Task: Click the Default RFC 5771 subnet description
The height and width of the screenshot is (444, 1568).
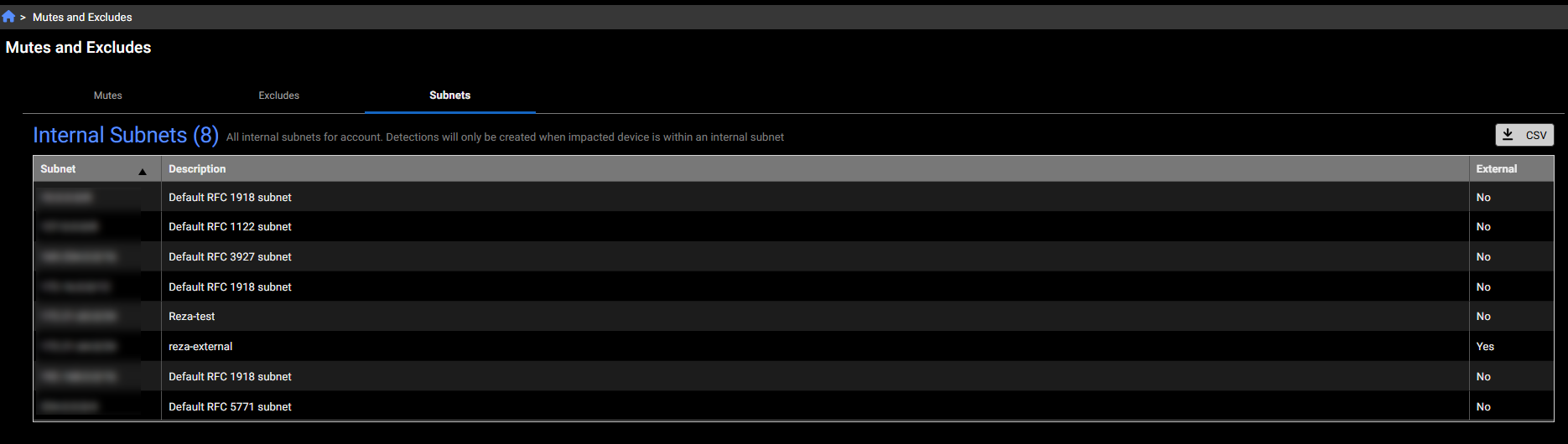Action: 230,407
